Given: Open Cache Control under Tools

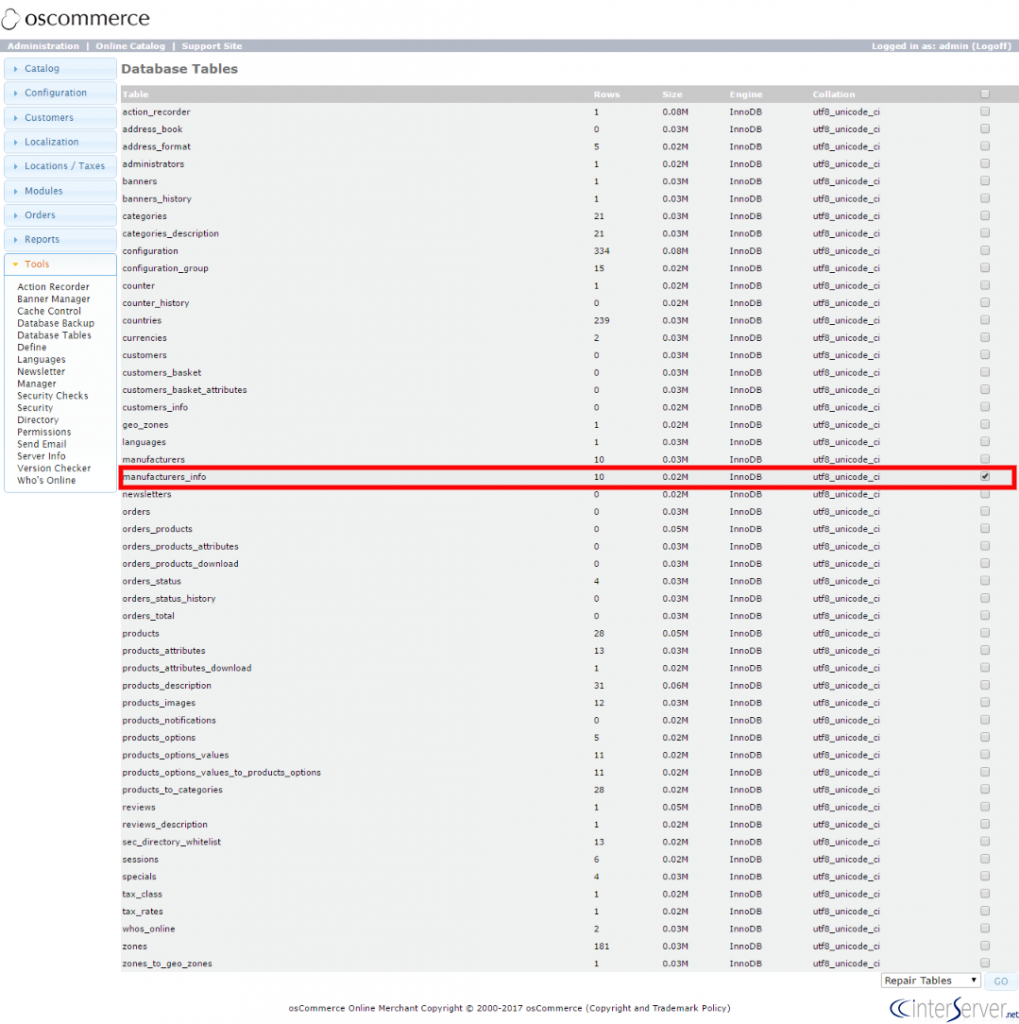Looking at the screenshot, I should click(49, 312).
